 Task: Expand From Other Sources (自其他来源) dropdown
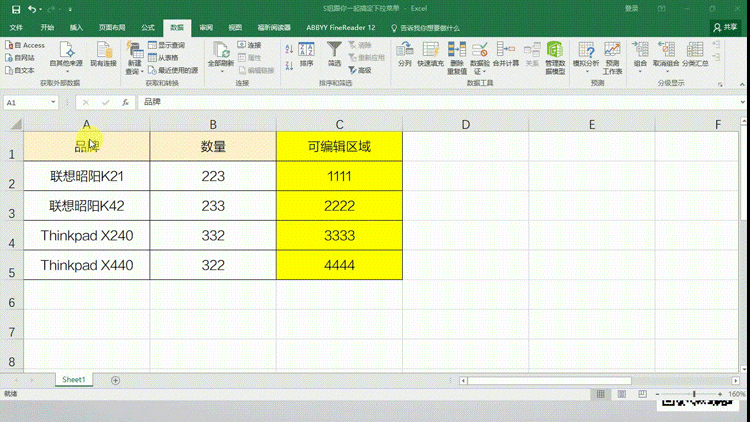click(66, 71)
